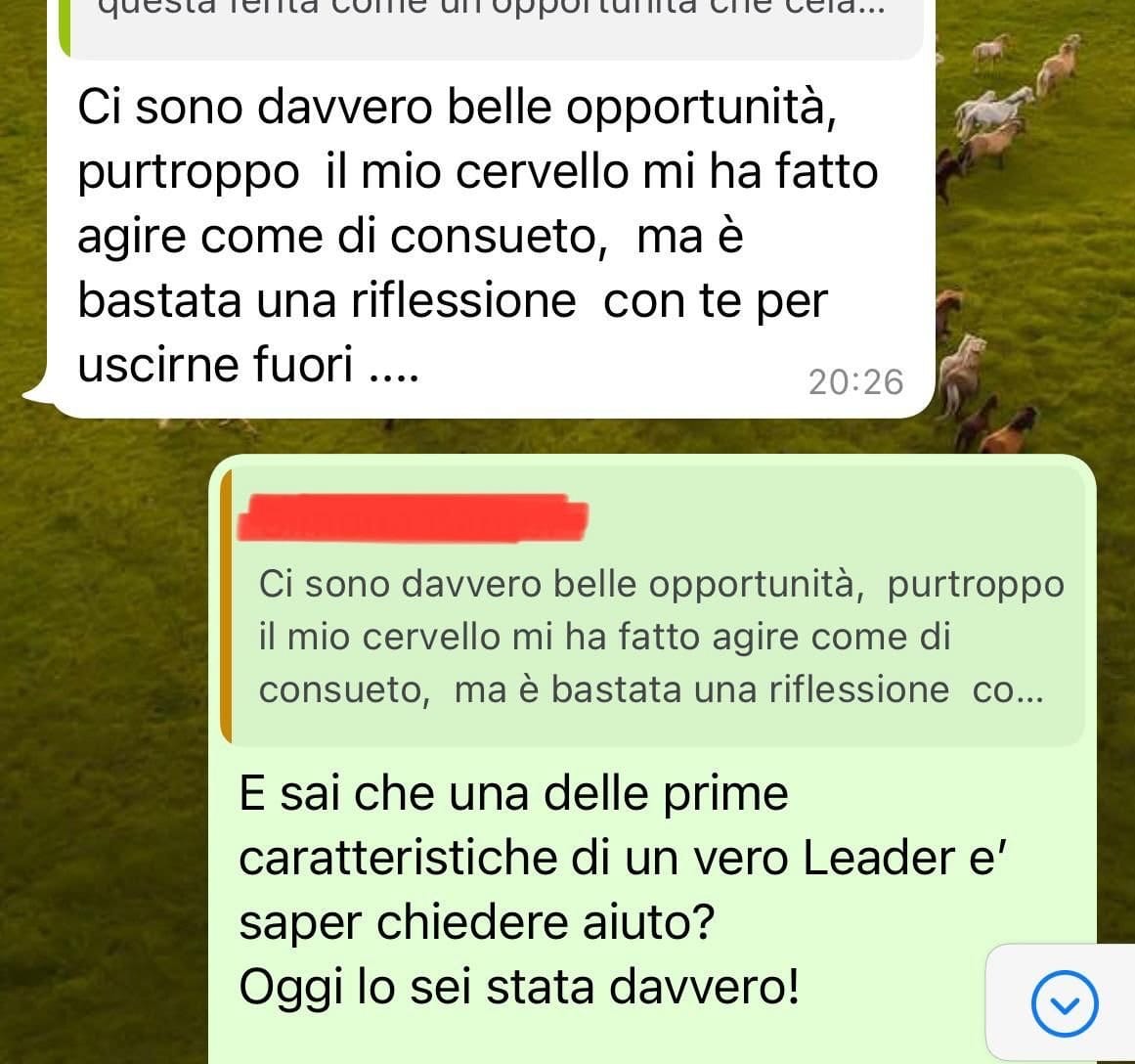The width and height of the screenshot is (1135, 1064).
Task: Tap the scroll-to-bottom chevron button
Action: (1064, 1004)
